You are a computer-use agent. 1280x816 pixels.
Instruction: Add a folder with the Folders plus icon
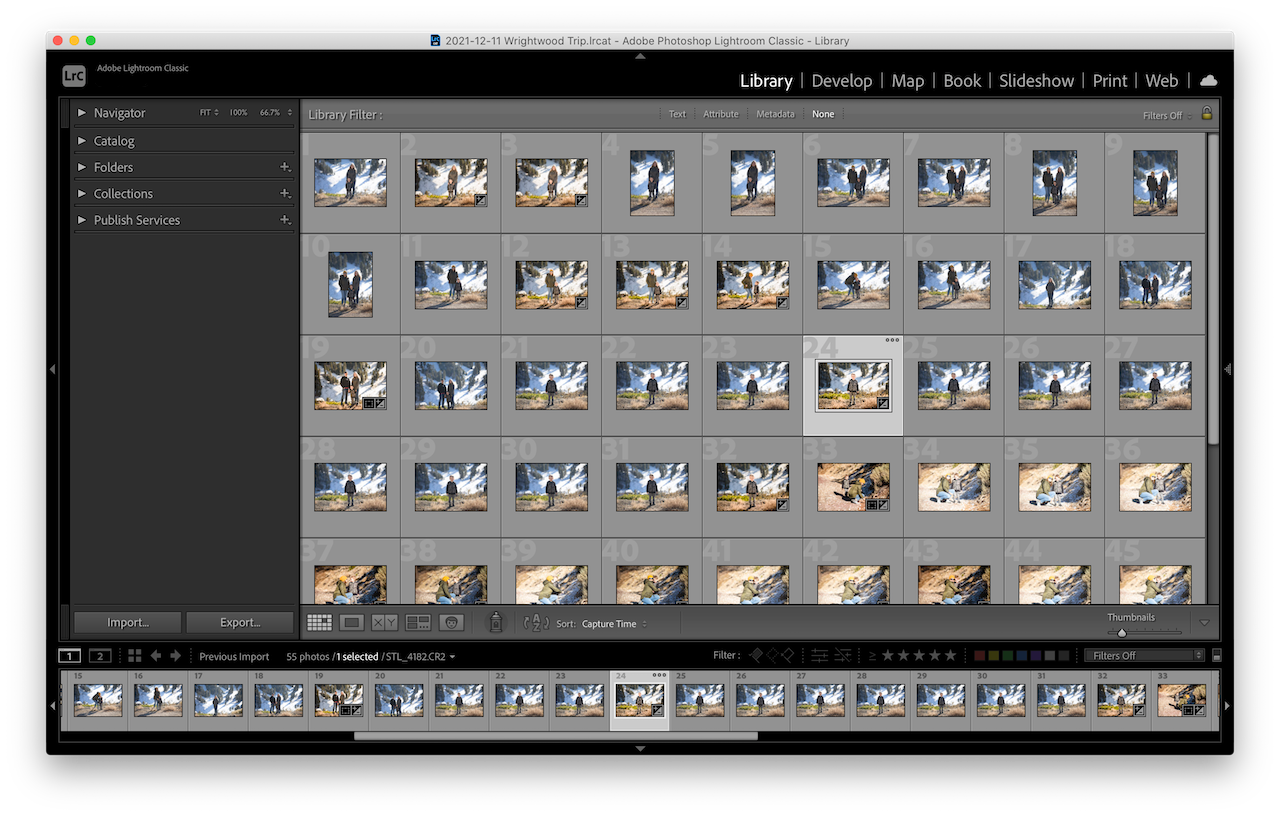[x=285, y=167]
